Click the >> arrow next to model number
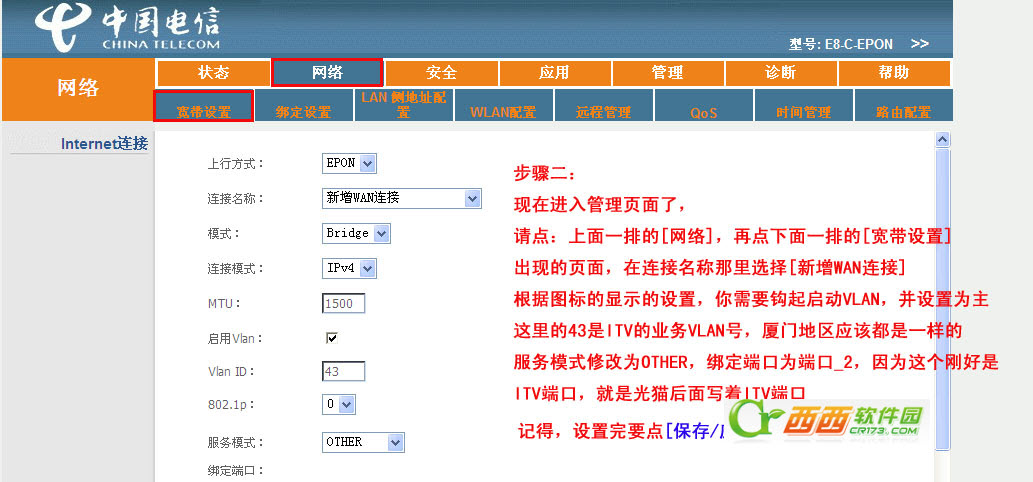 [x=920, y=44]
